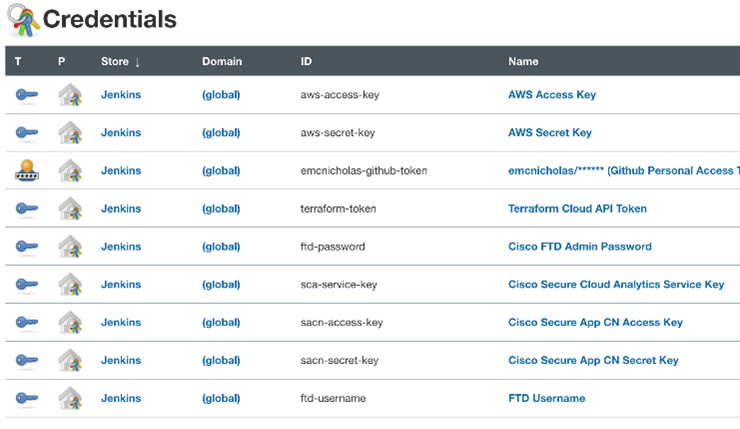740x429 pixels.
Task: Open the (global) domain for ftd-password
Action: tap(221, 247)
